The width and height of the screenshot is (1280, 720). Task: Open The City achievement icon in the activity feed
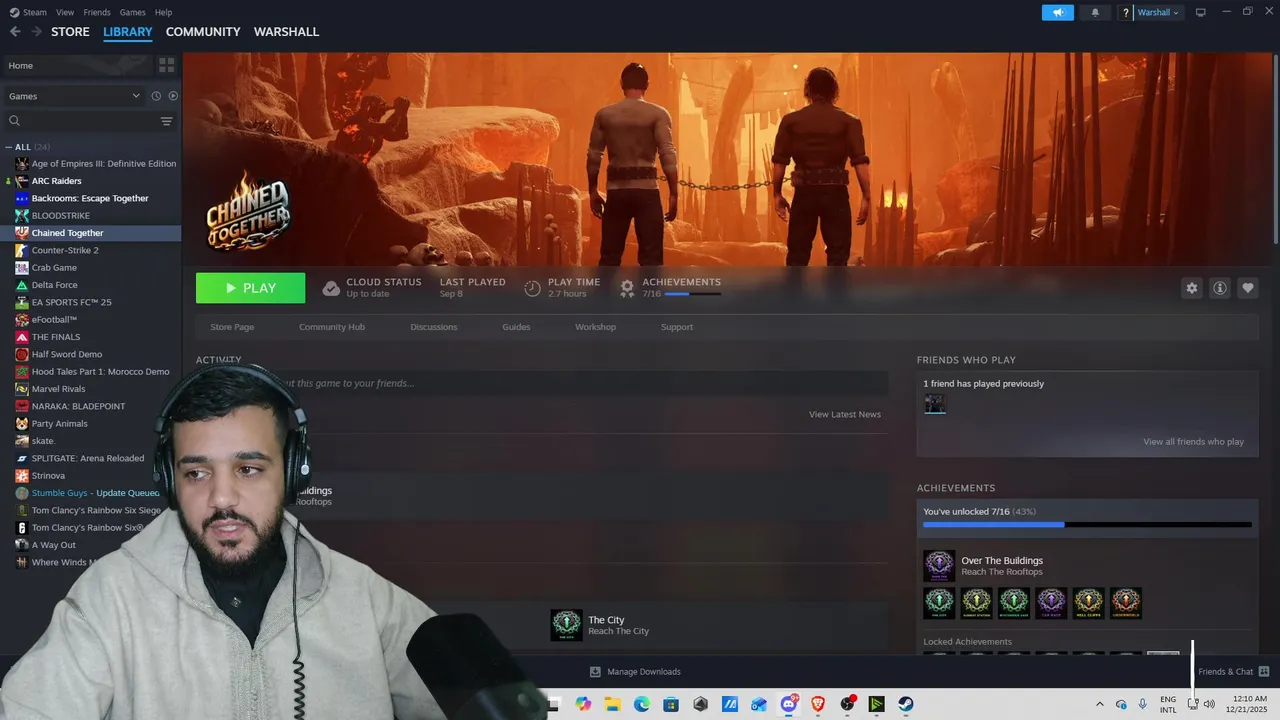tap(567, 625)
